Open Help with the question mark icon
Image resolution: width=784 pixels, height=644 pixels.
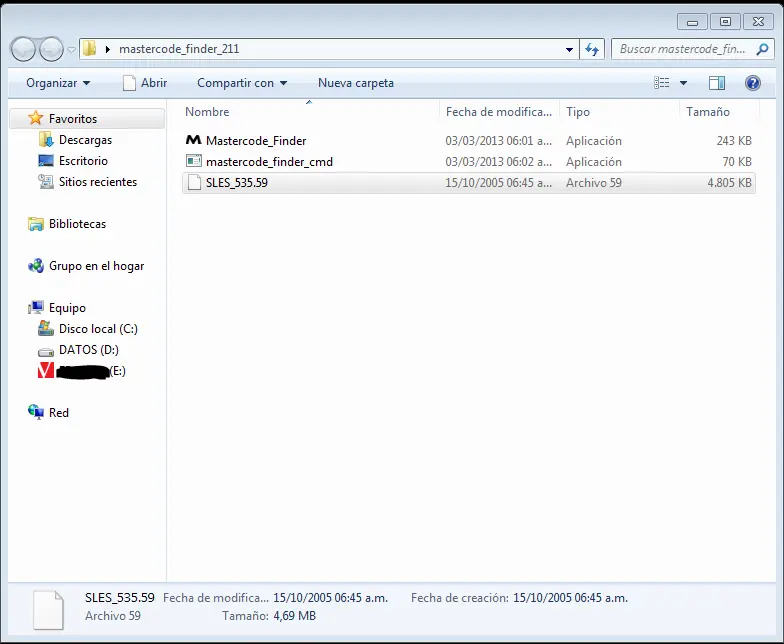coord(752,83)
